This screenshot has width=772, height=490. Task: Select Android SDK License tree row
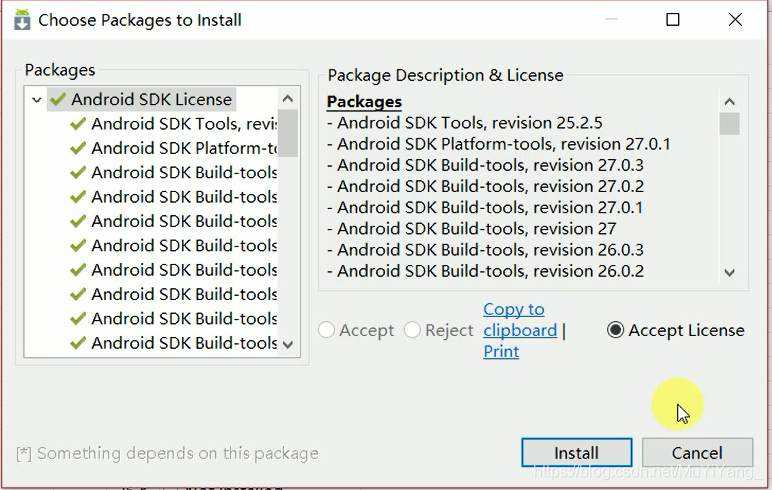[x=142, y=99]
